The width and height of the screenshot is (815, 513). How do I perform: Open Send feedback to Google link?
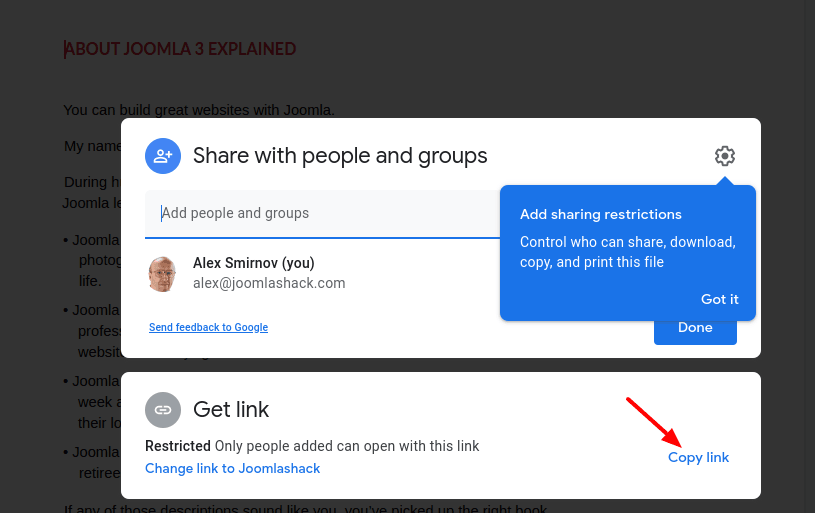[x=208, y=327]
